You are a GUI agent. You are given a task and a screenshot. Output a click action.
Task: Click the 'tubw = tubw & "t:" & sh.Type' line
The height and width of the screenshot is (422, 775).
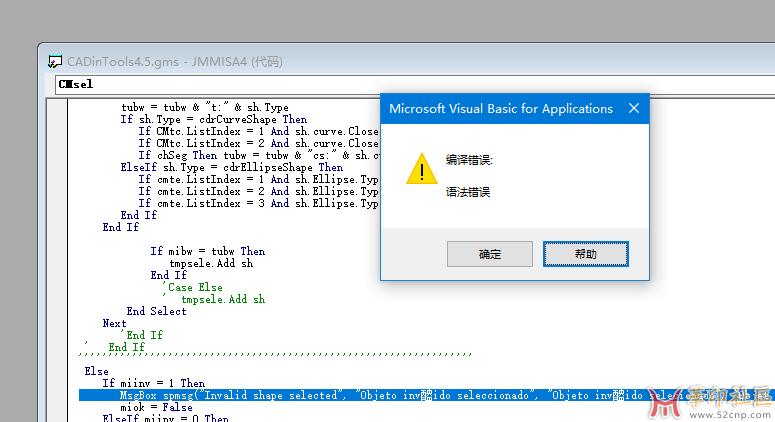(205, 107)
